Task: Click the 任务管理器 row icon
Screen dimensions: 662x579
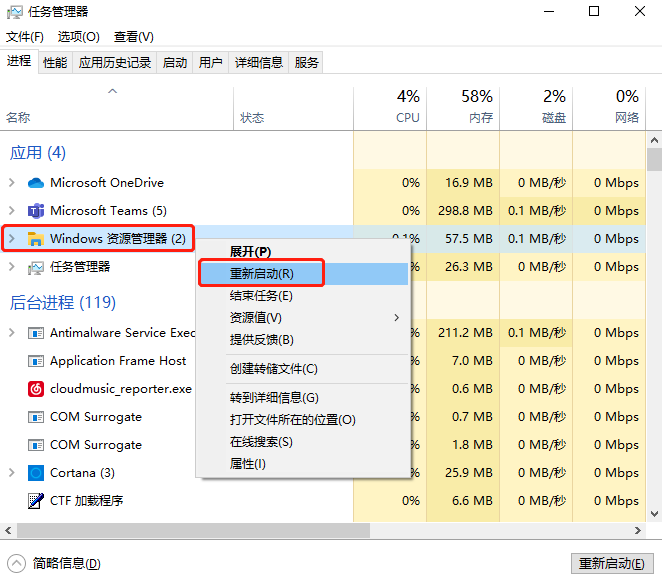Action: (x=36, y=267)
